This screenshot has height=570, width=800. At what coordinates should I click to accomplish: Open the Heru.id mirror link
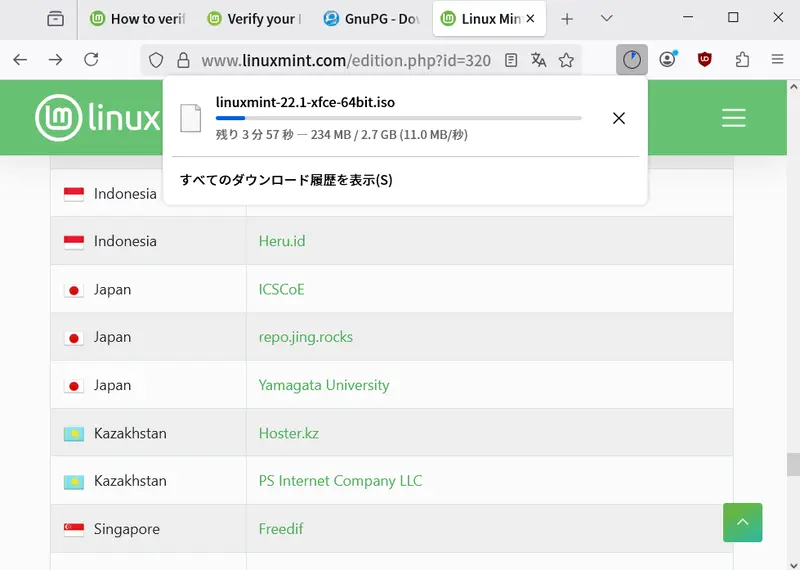282,241
